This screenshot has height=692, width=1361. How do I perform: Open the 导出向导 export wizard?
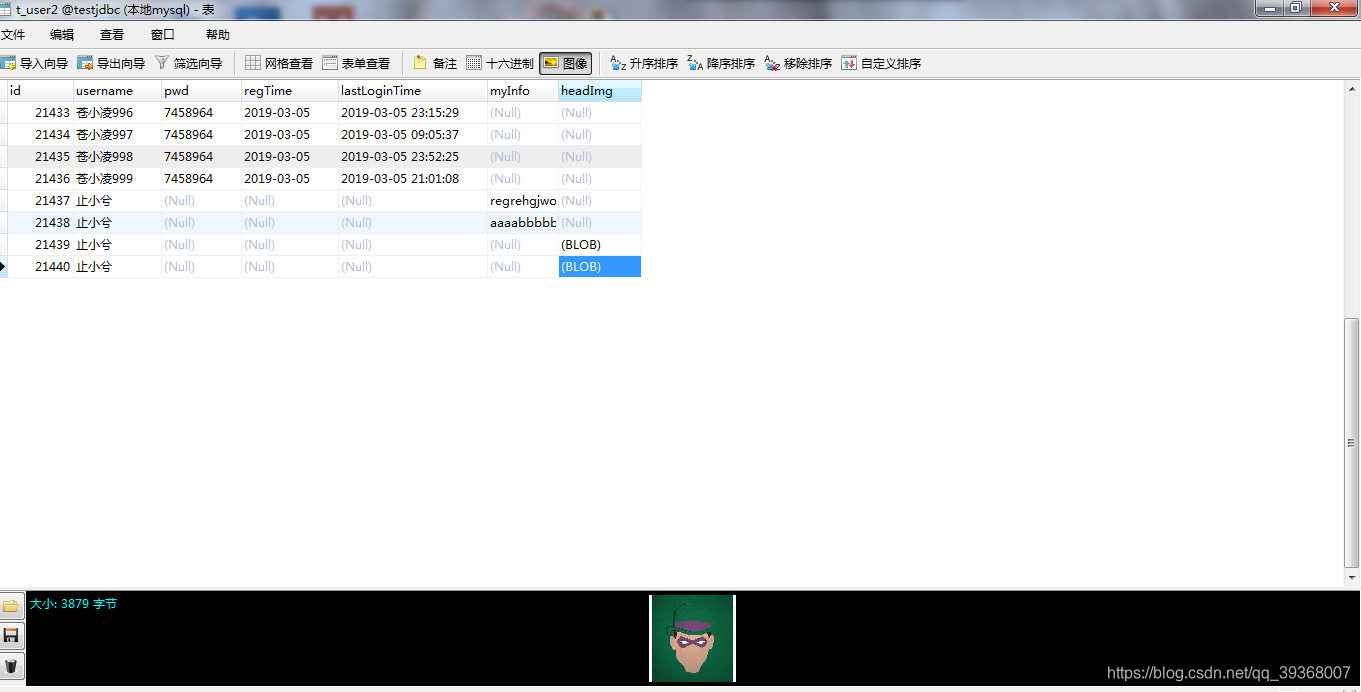113,62
